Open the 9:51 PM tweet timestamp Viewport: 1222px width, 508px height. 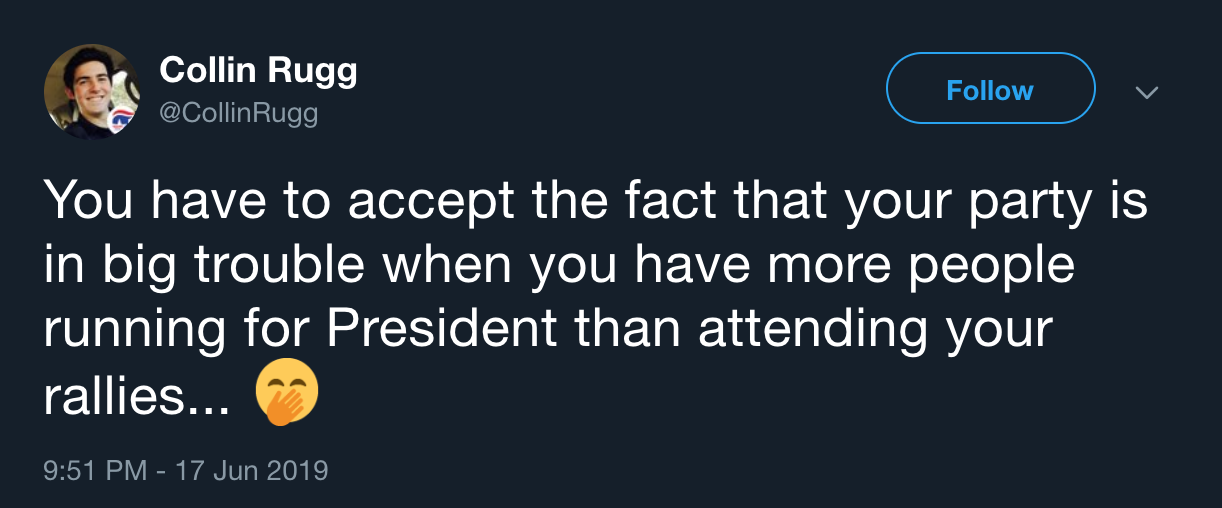(x=95, y=469)
